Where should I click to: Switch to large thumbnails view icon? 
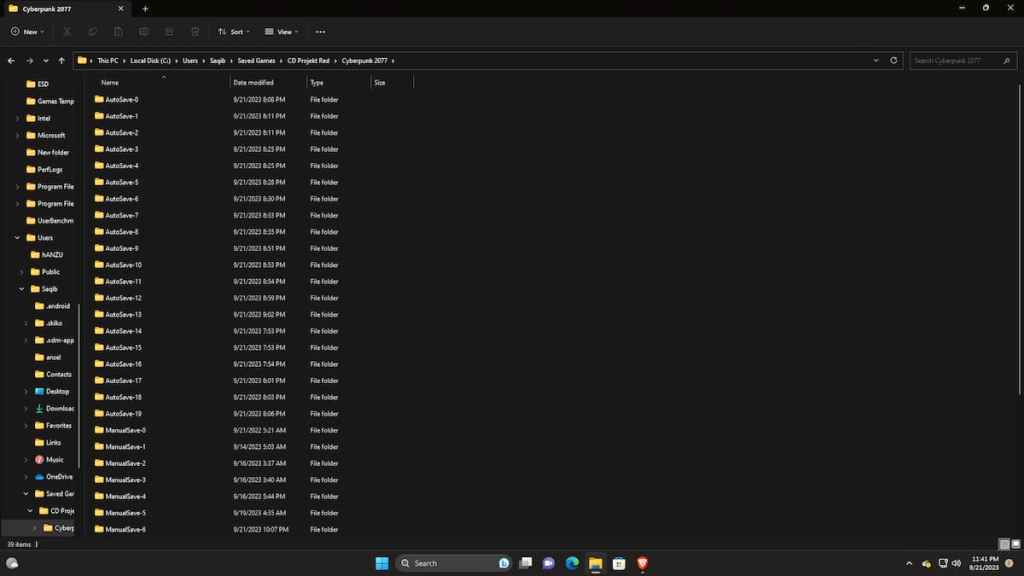click(1016, 544)
